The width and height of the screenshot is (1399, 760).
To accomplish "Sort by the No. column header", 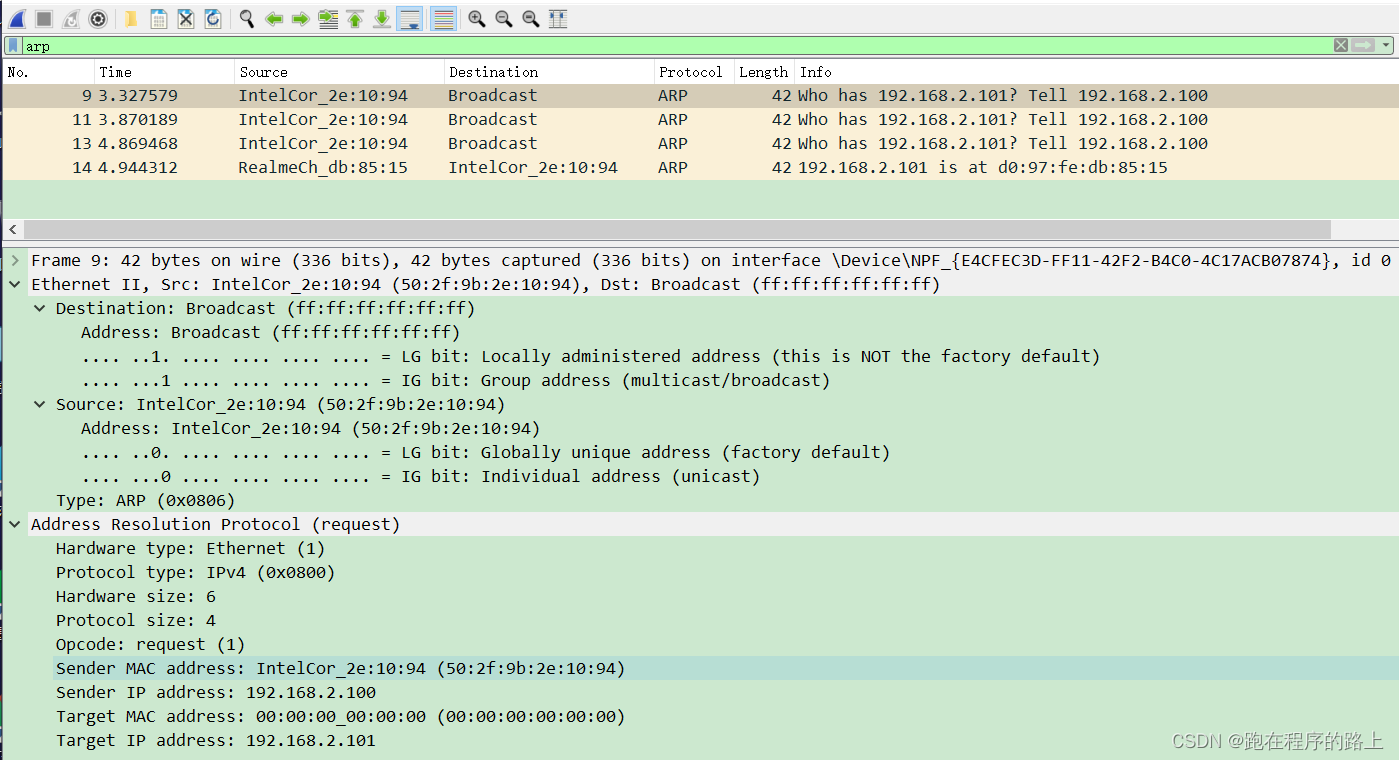I will [48, 72].
